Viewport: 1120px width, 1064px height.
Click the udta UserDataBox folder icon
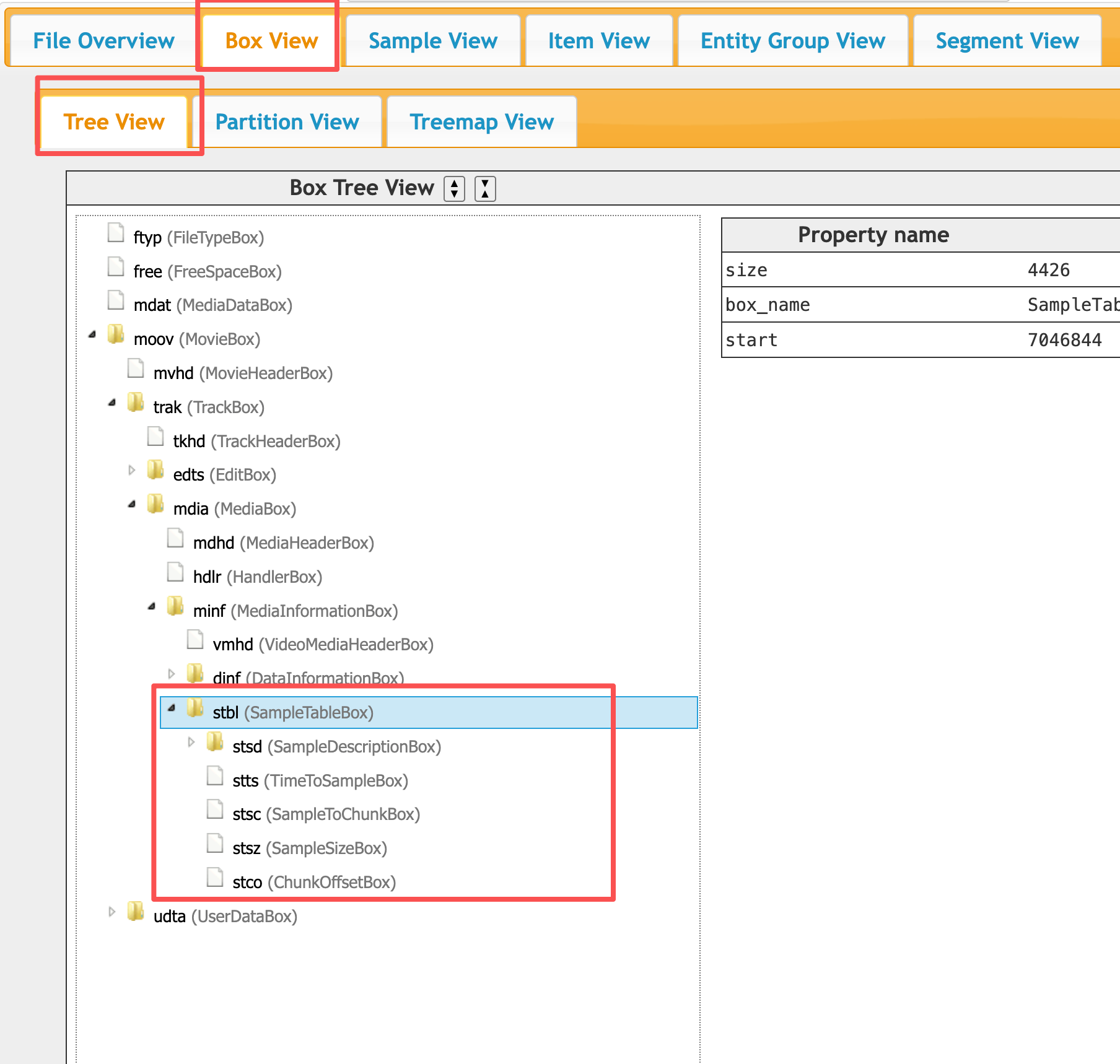(136, 912)
